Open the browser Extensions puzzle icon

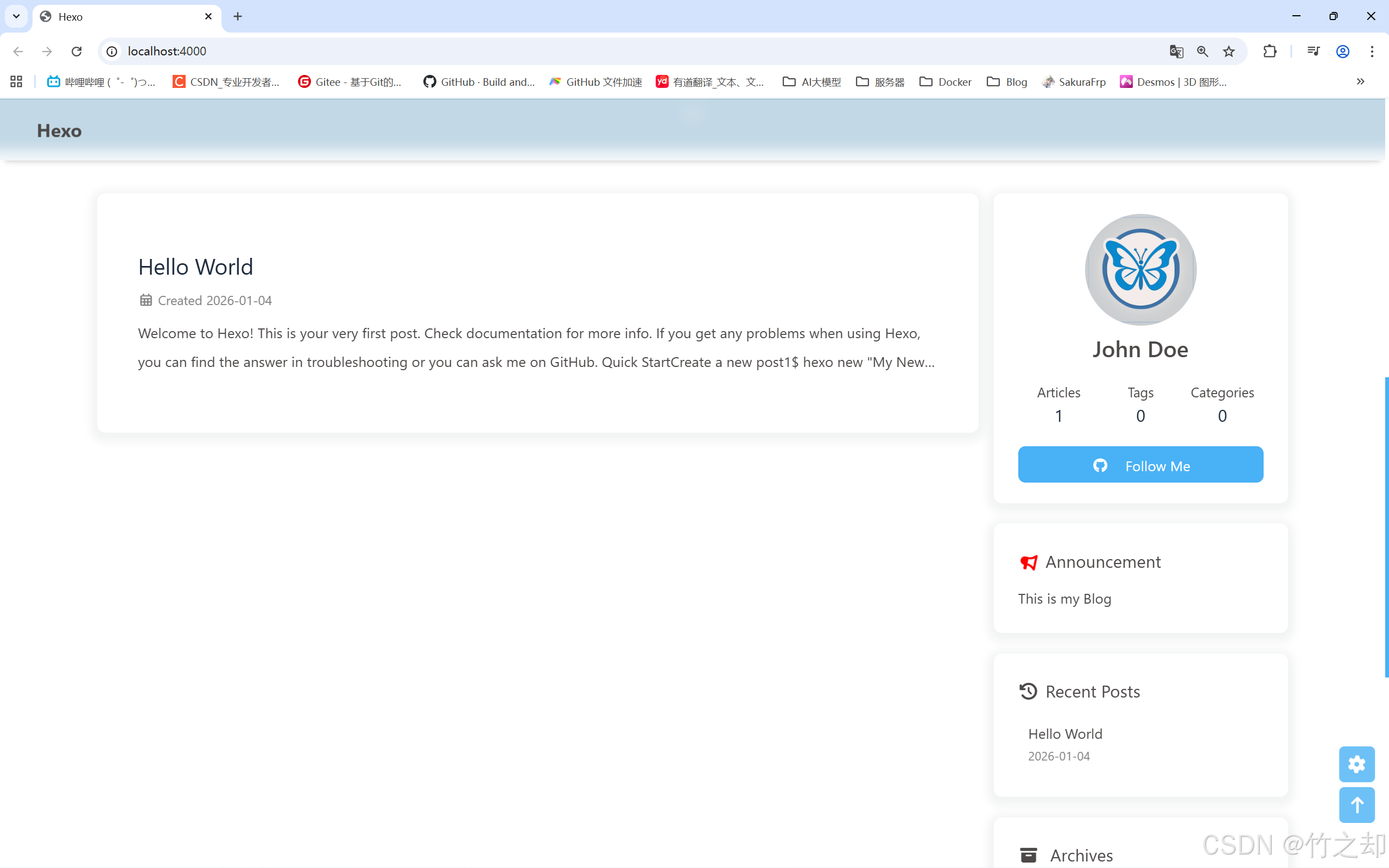click(1270, 52)
